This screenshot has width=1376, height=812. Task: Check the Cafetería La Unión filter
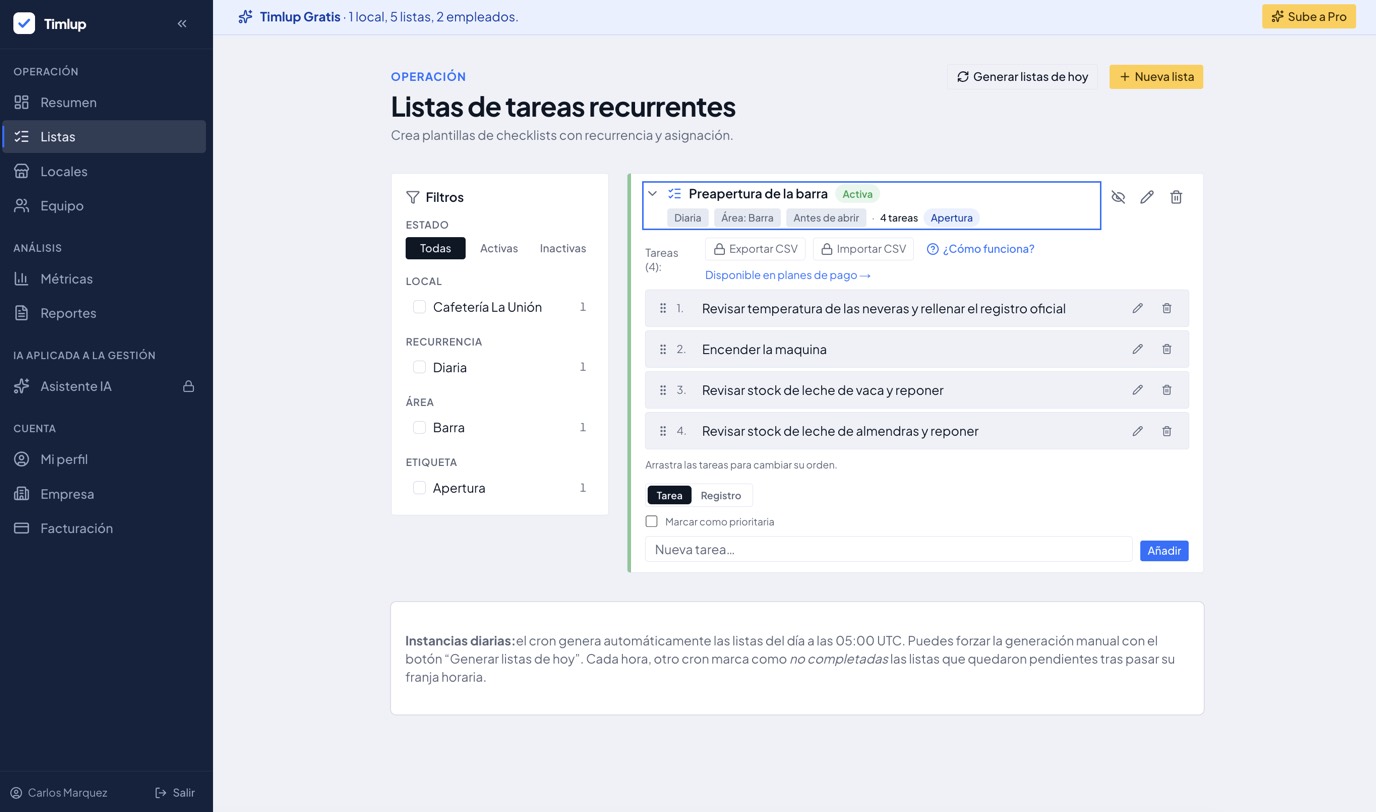click(419, 307)
